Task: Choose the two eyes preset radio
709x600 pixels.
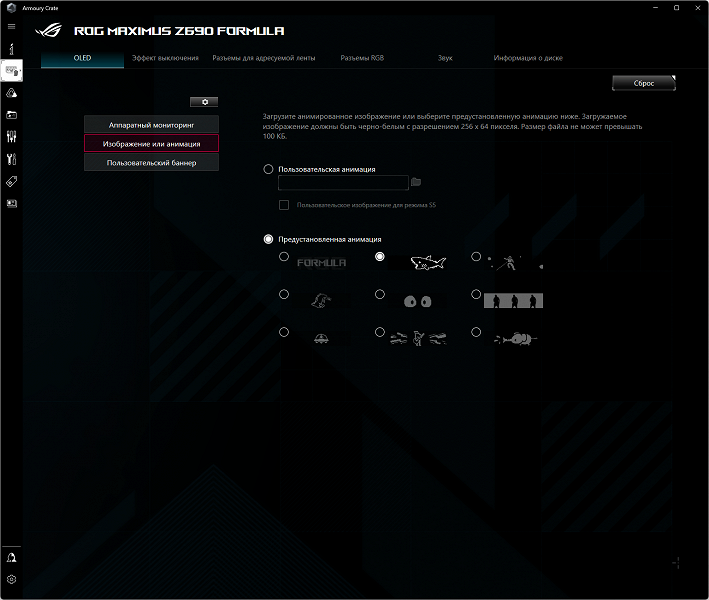Action: (380, 294)
